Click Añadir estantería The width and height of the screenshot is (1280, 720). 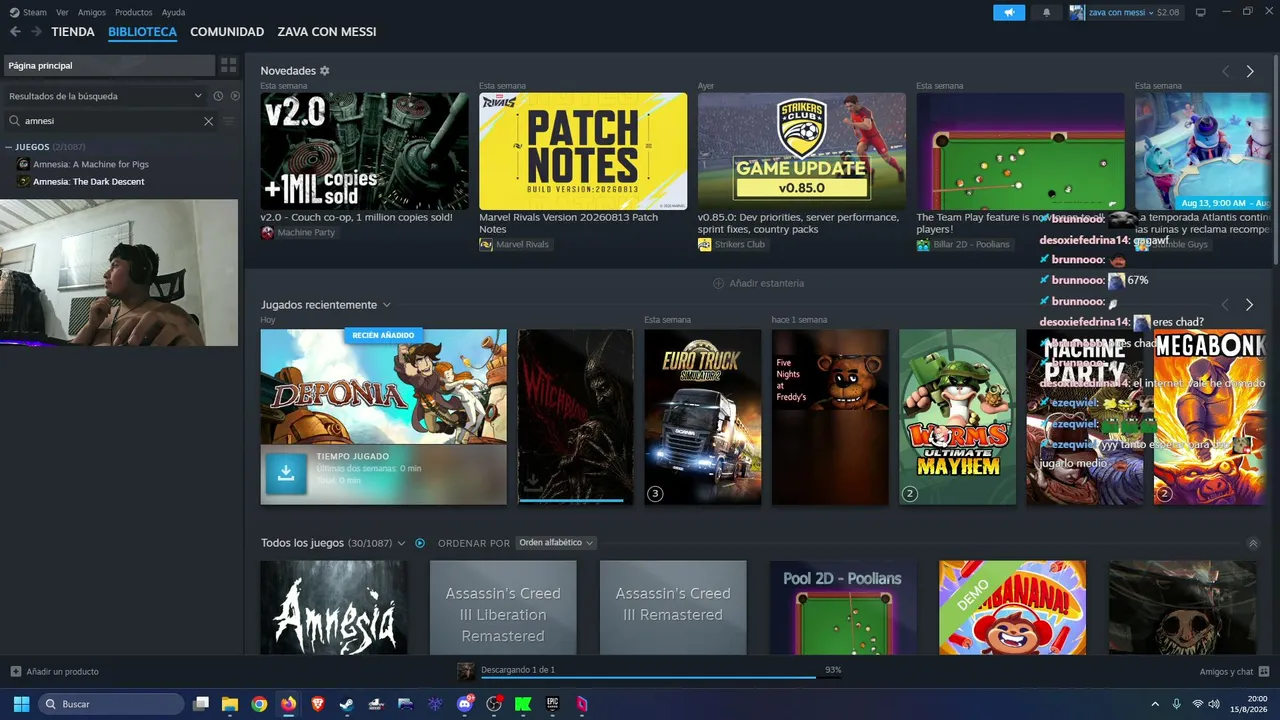(758, 283)
